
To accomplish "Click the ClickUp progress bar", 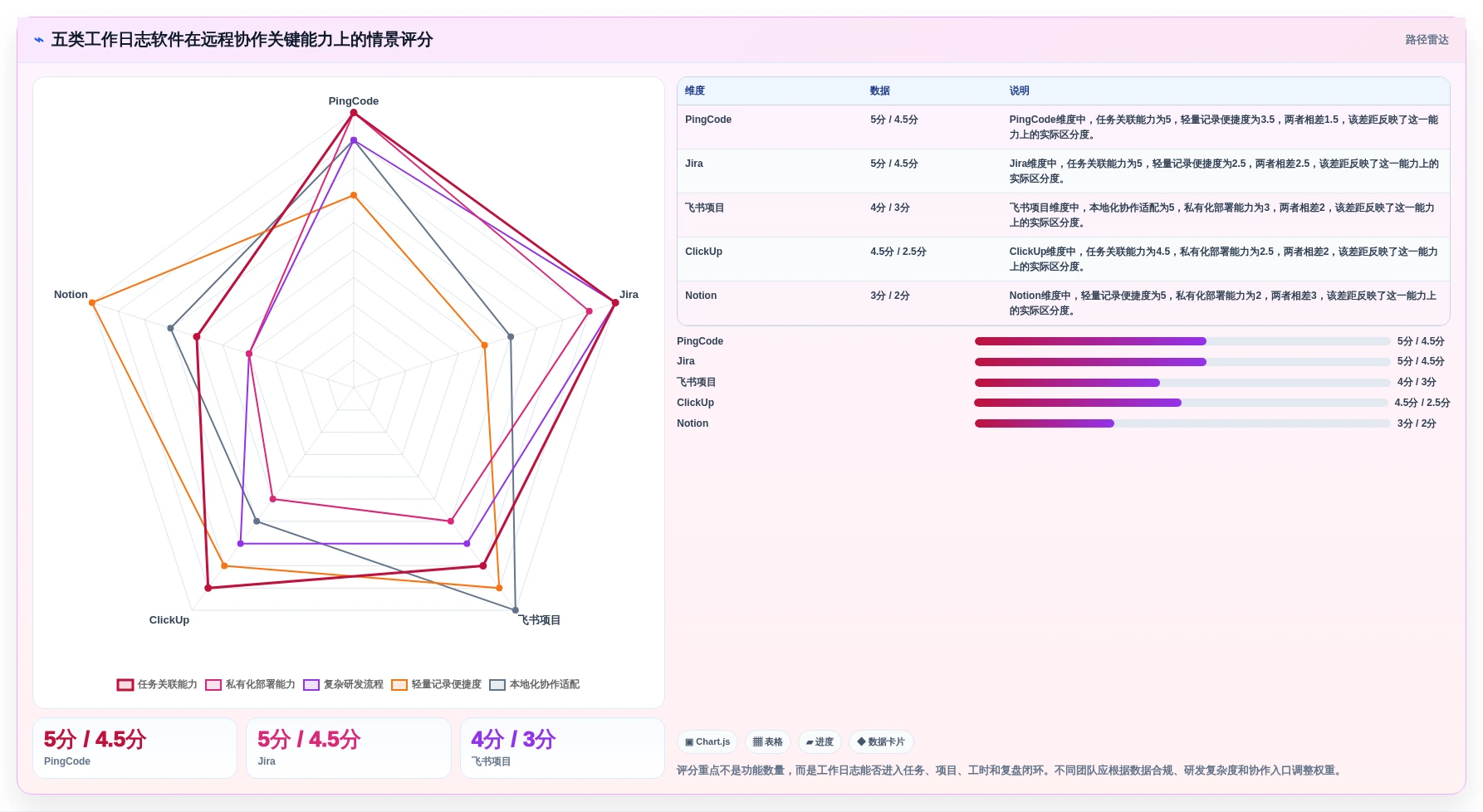I will pos(1181,403).
